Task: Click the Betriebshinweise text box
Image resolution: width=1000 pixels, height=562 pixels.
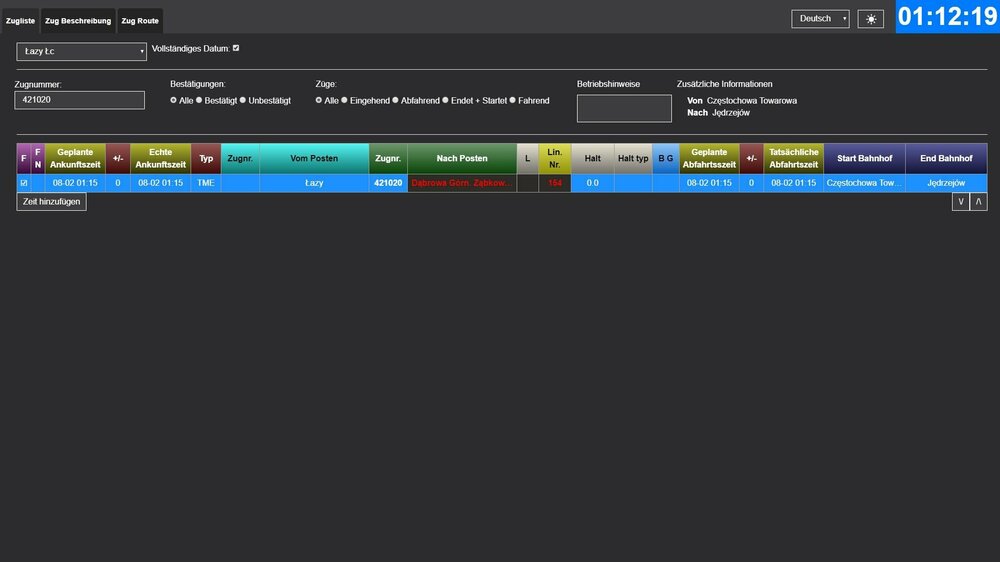Action: coord(624,108)
